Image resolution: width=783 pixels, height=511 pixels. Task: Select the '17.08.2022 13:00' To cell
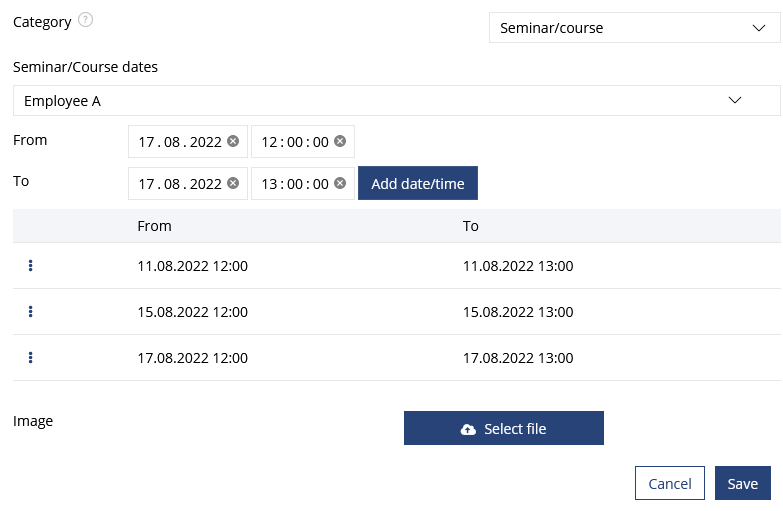tap(518, 358)
